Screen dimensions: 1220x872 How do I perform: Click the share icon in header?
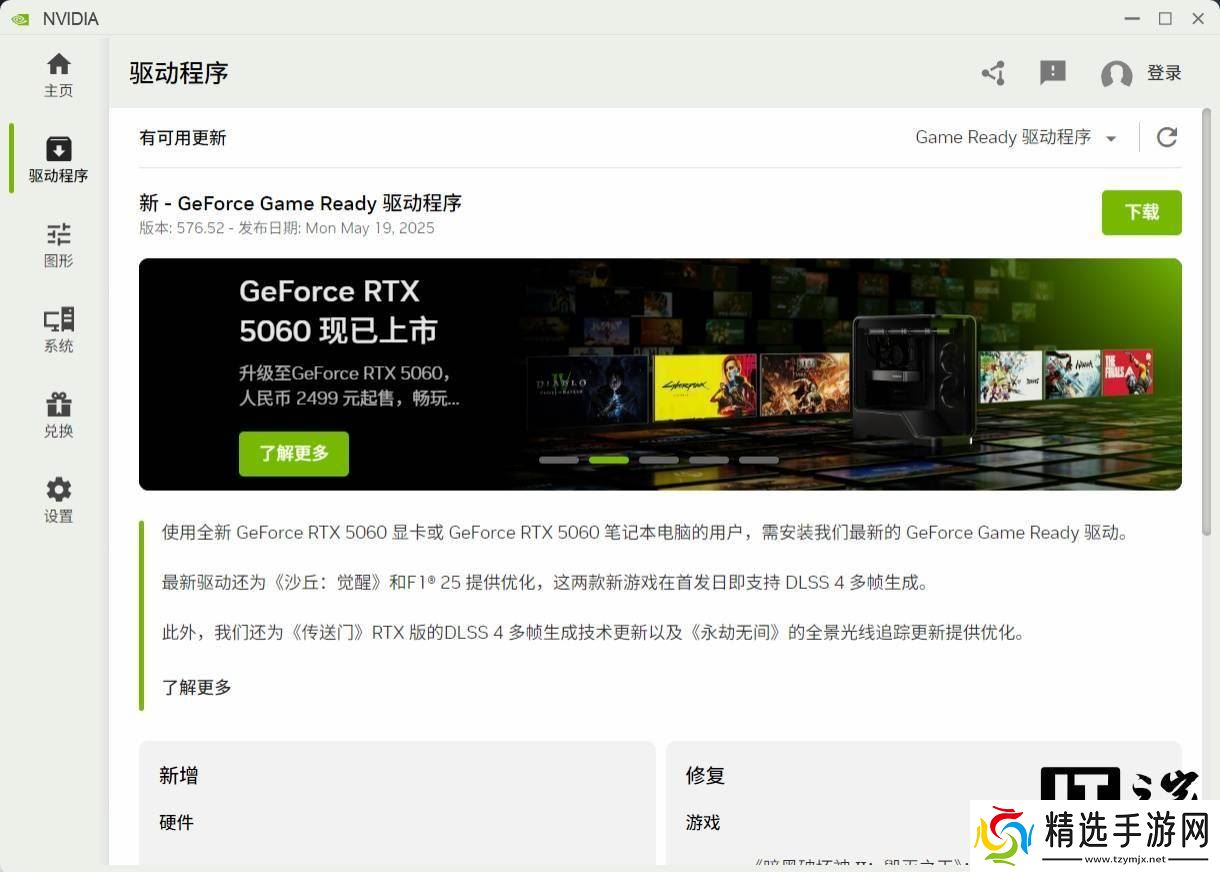[993, 73]
